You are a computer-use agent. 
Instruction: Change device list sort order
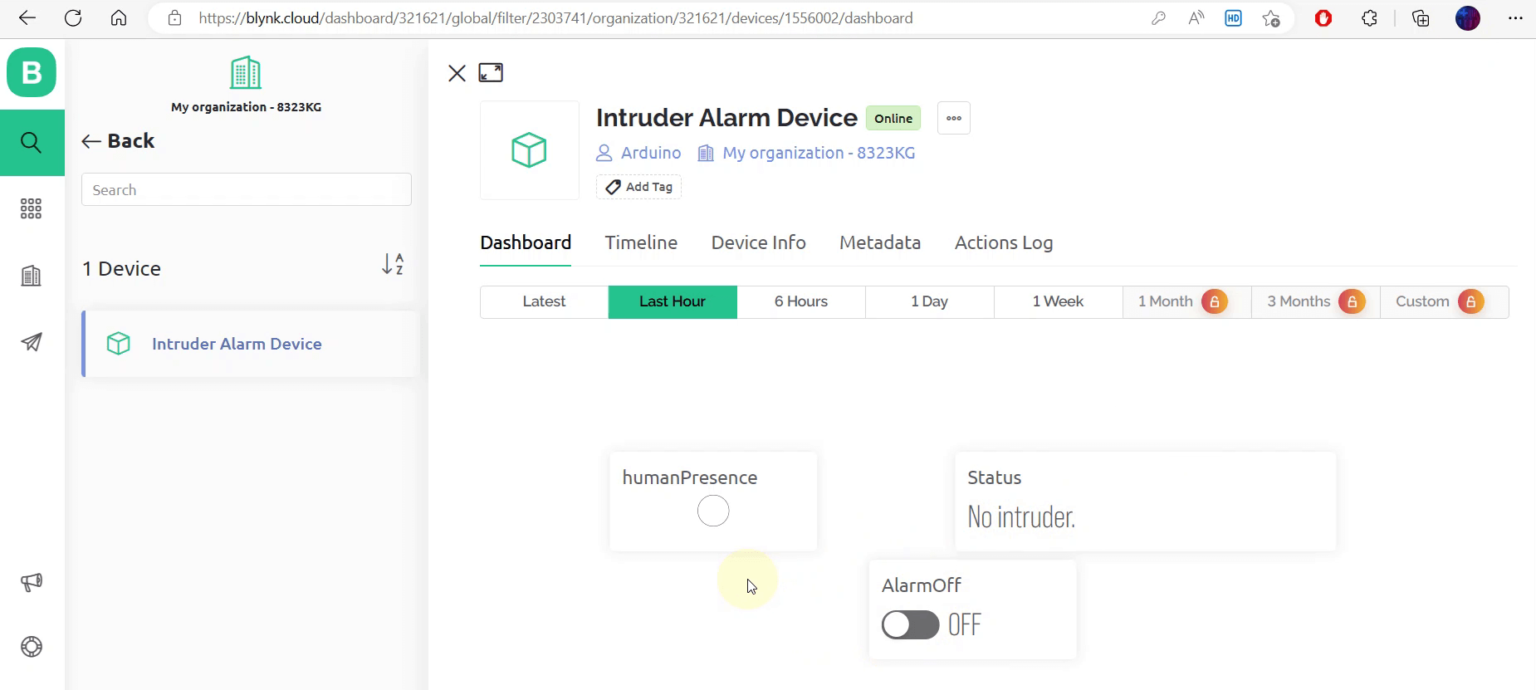392,264
